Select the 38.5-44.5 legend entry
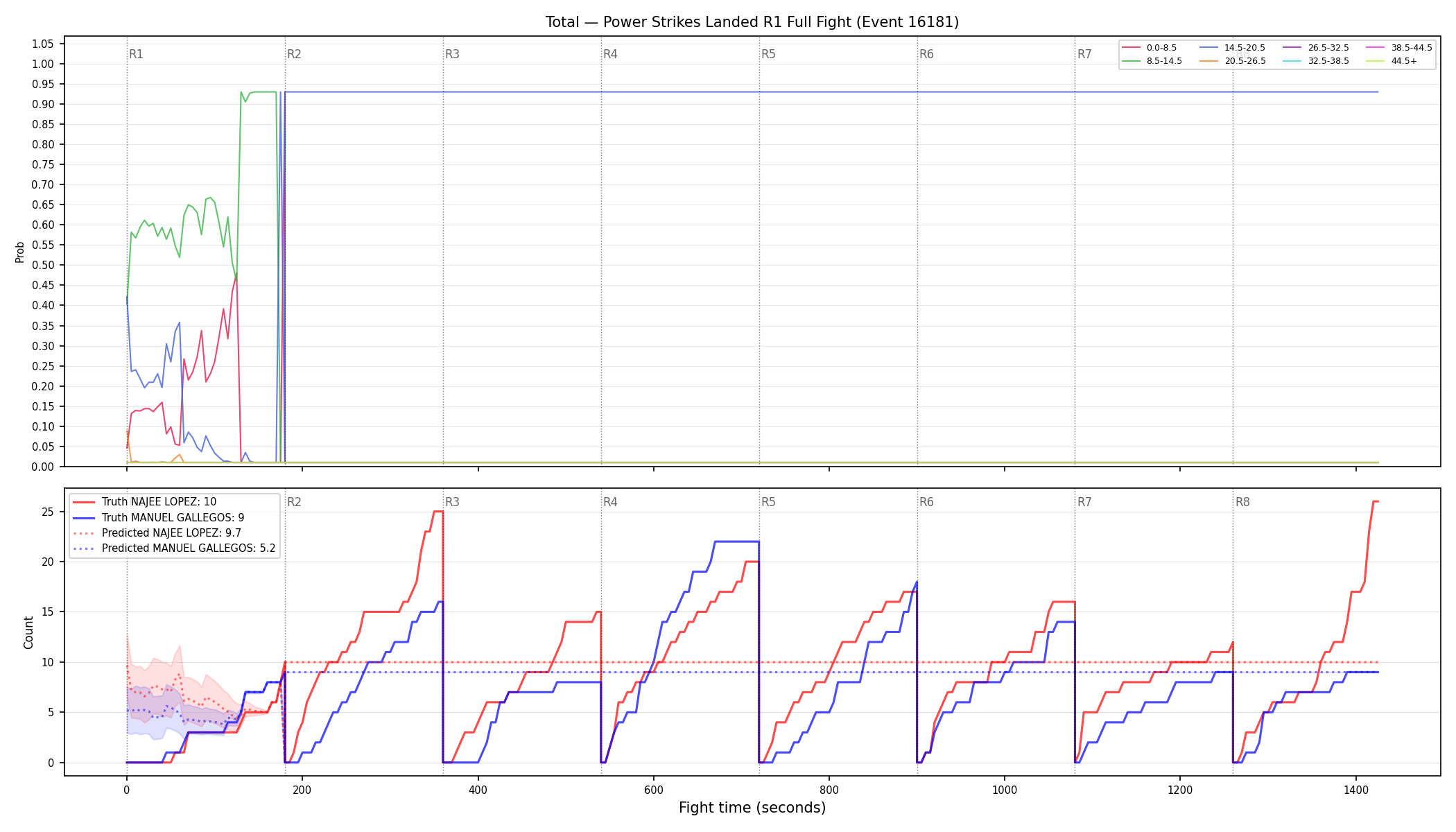This screenshot has width=1456, height=832. point(1399,48)
